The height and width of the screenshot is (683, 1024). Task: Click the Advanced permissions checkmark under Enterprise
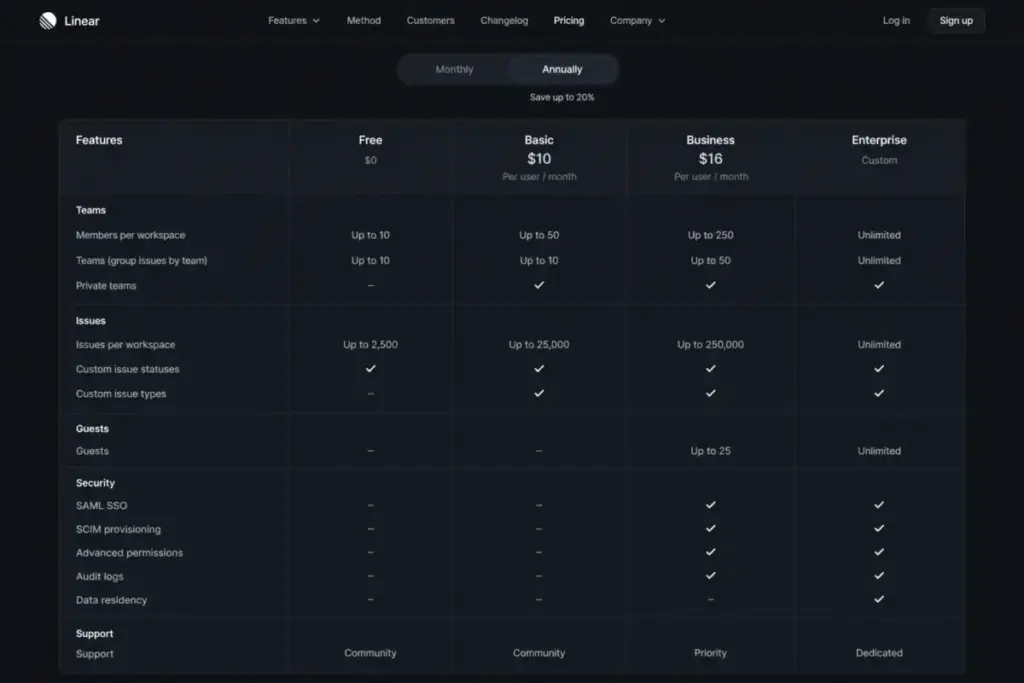(x=879, y=552)
